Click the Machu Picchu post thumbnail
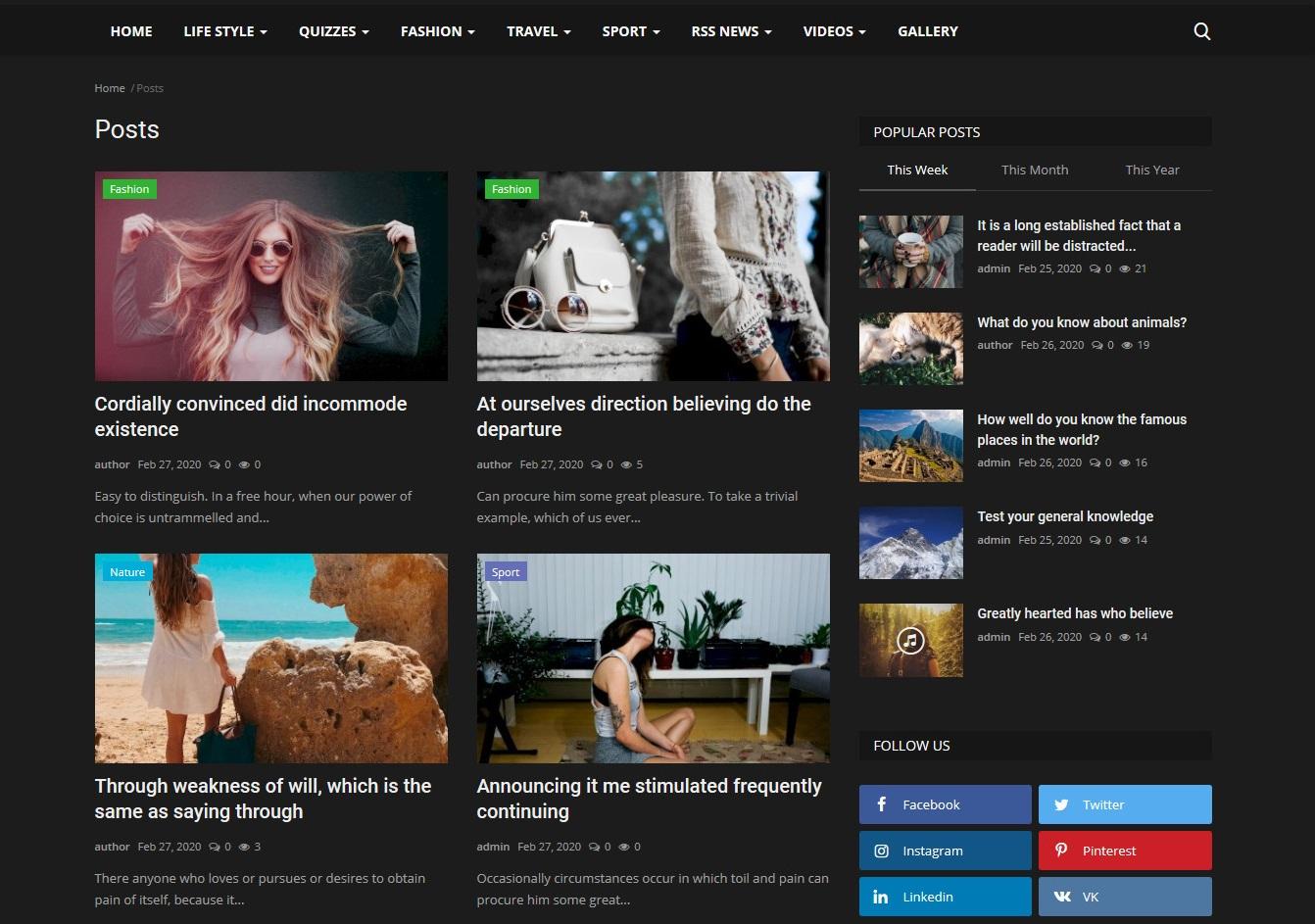The width and height of the screenshot is (1315, 924). pos(910,446)
